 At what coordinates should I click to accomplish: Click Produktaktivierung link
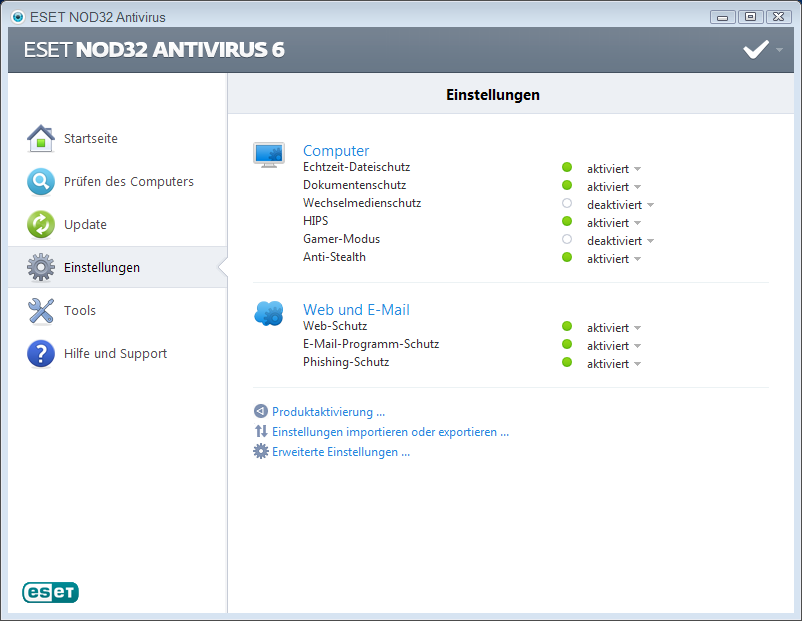coord(328,412)
